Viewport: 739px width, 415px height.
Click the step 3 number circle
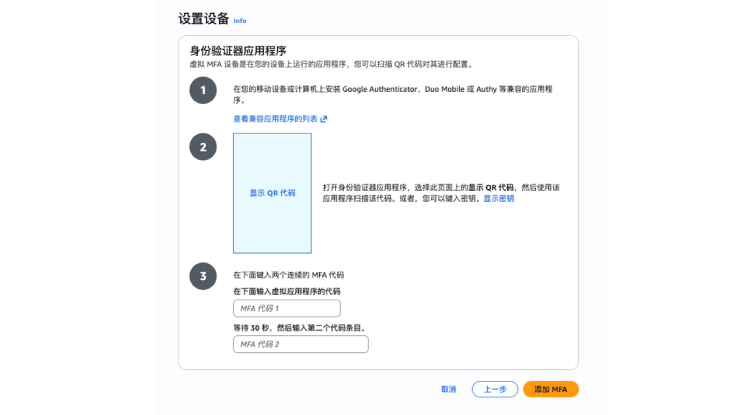pyautogui.click(x=203, y=277)
